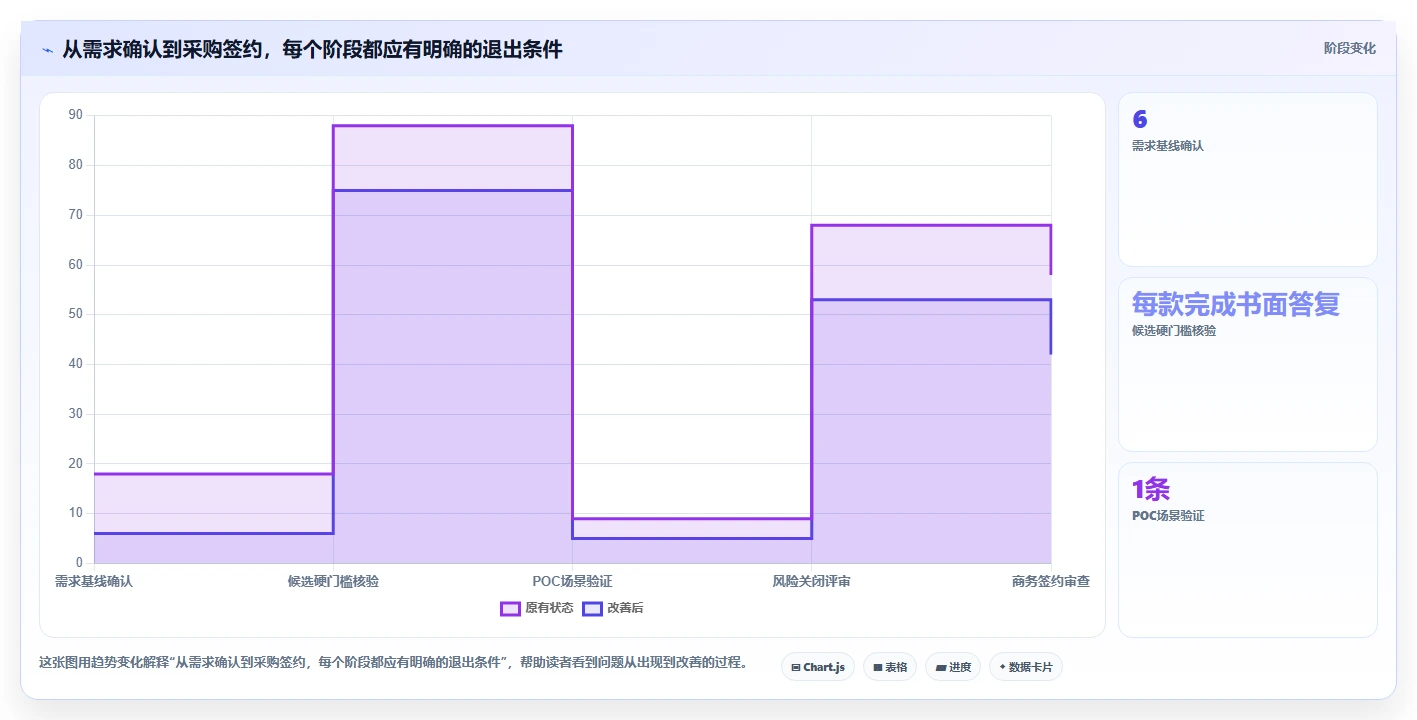Click the 50 y-axis tick label

click(76, 314)
